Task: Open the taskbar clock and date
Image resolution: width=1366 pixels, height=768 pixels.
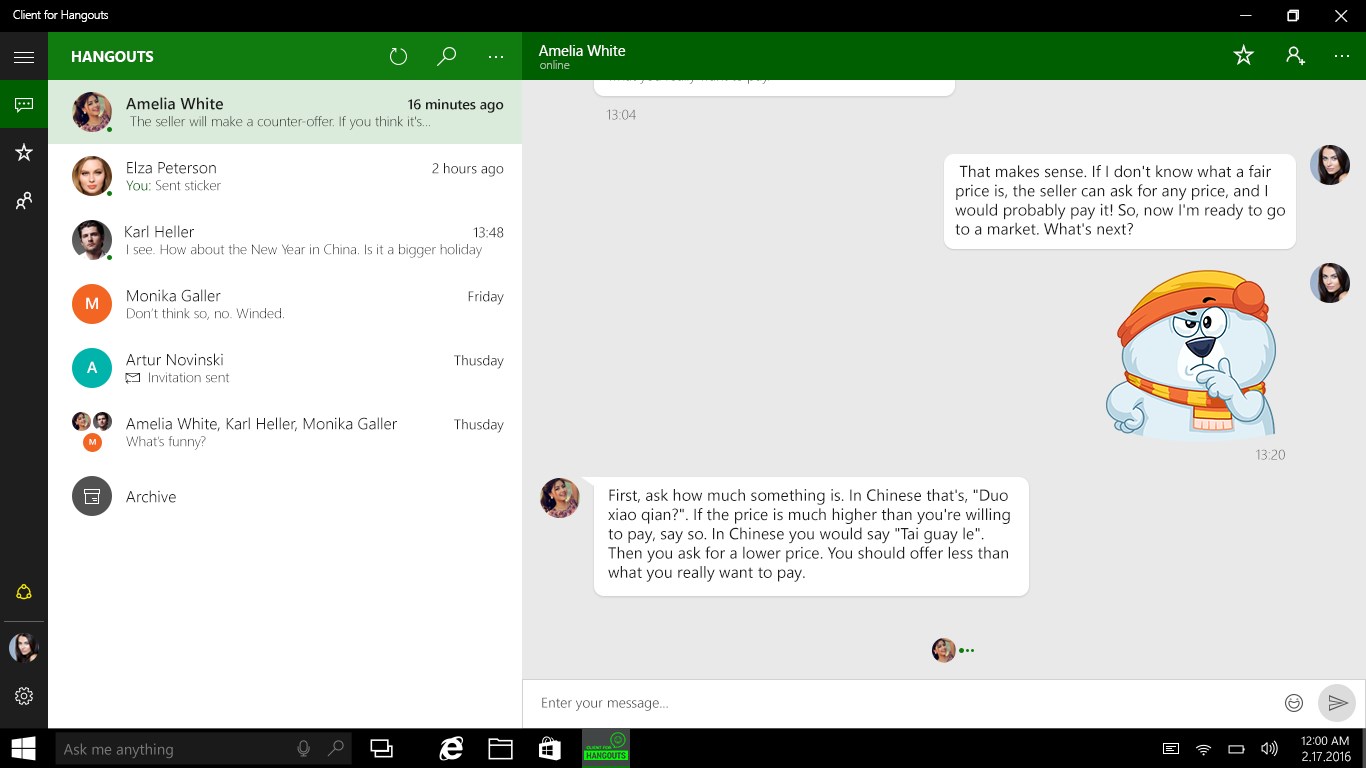Action: 1325,749
